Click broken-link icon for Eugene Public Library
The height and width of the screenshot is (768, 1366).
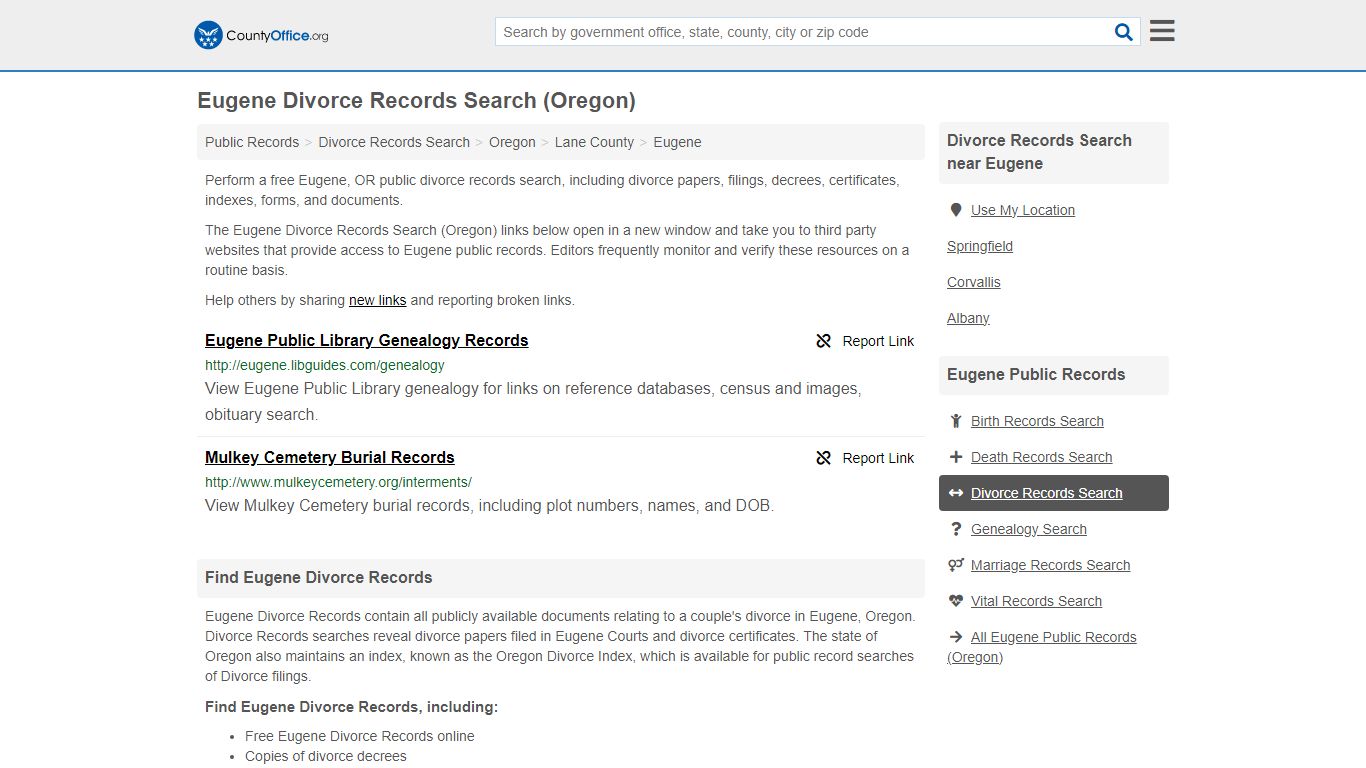click(824, 341)
